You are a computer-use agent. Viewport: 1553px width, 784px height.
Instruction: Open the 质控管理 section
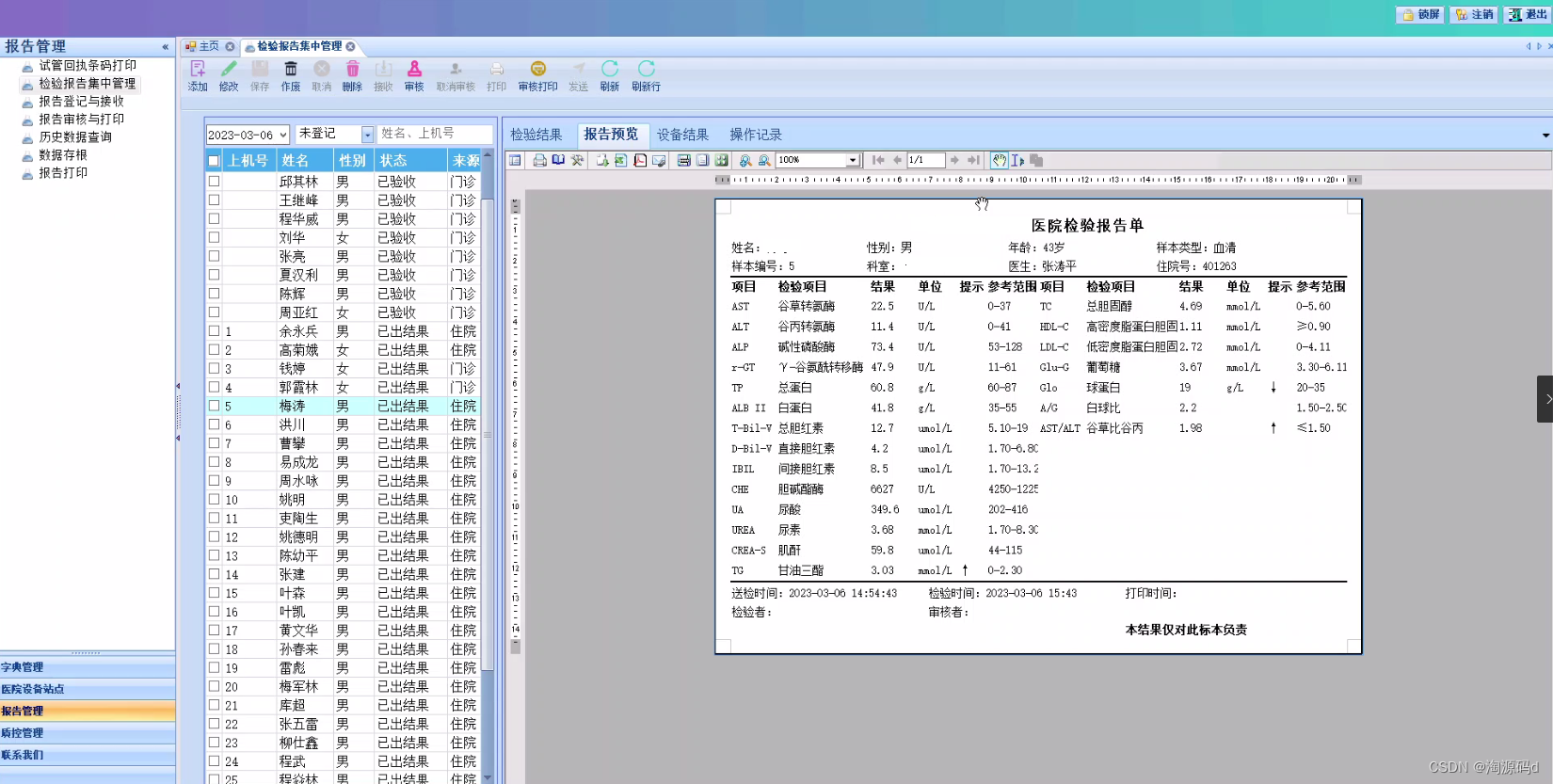88,732
